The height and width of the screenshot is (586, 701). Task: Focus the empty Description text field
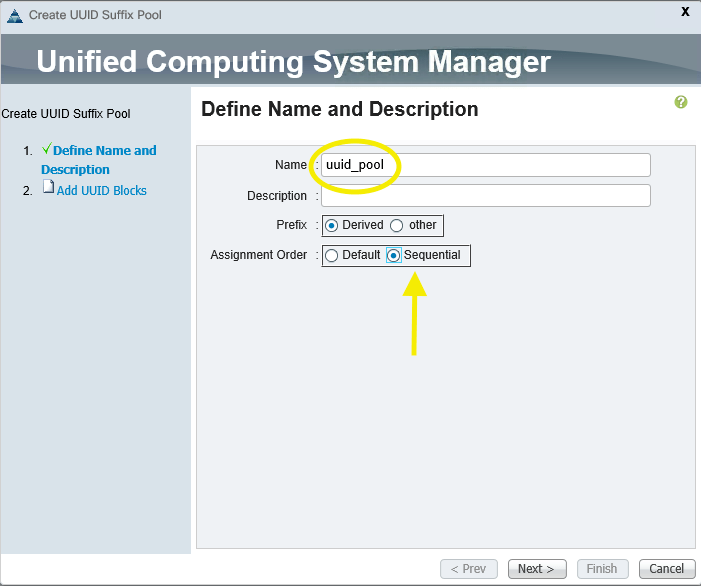(486, 196)
